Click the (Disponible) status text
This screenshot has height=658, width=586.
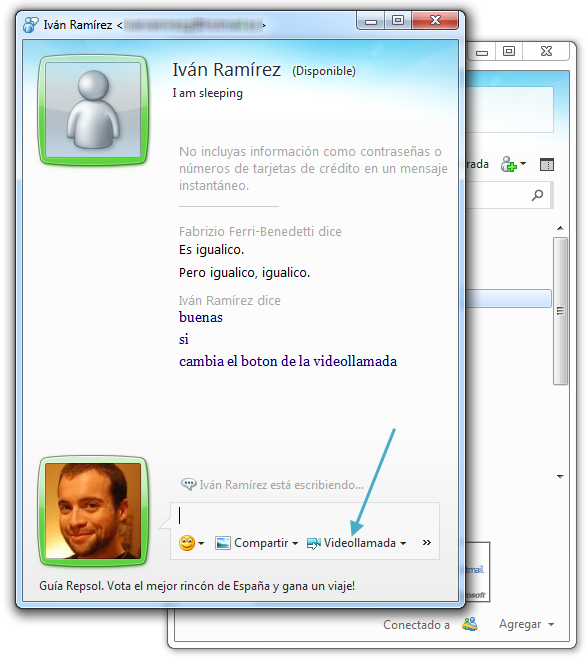[324, 71]
